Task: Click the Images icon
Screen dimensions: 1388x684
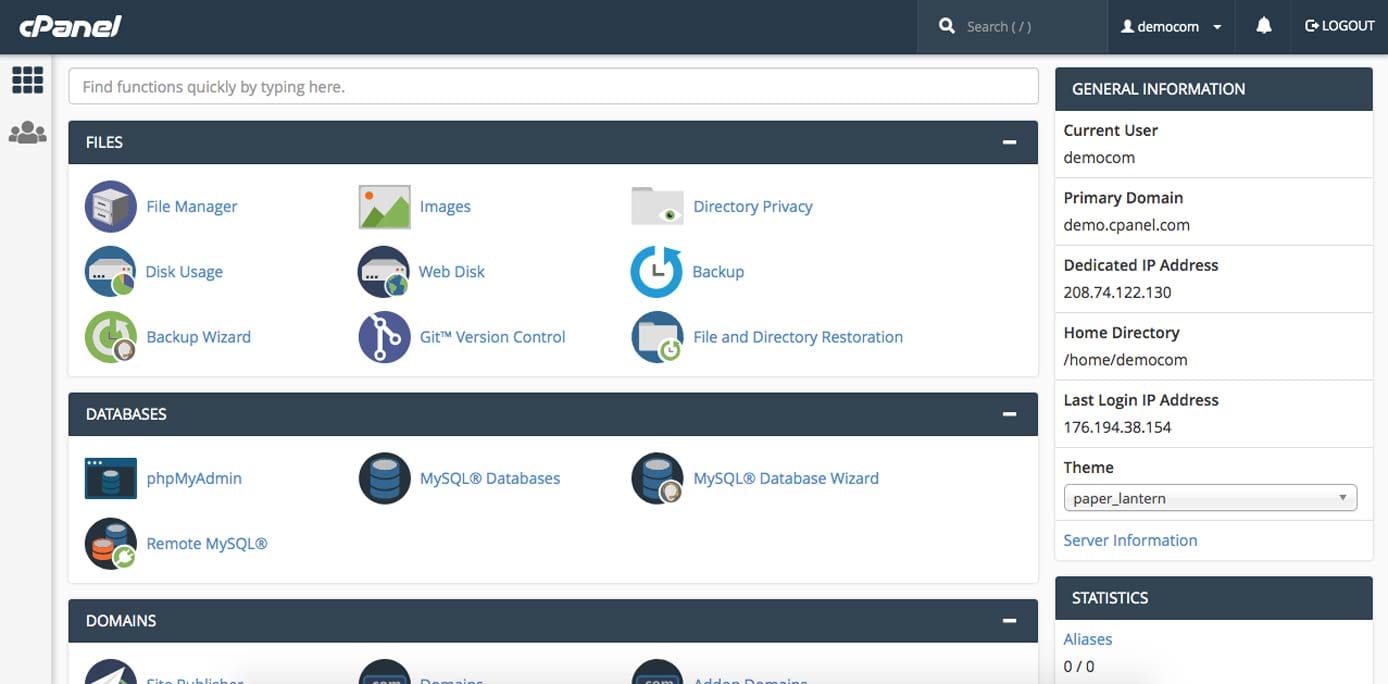Action: [384, 206]
